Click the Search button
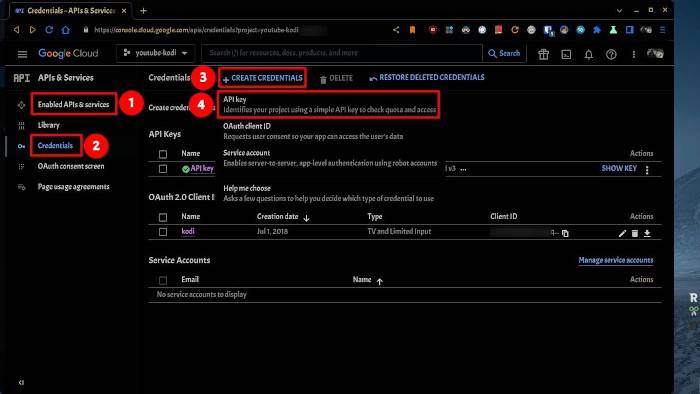 [x=504, y=53]
